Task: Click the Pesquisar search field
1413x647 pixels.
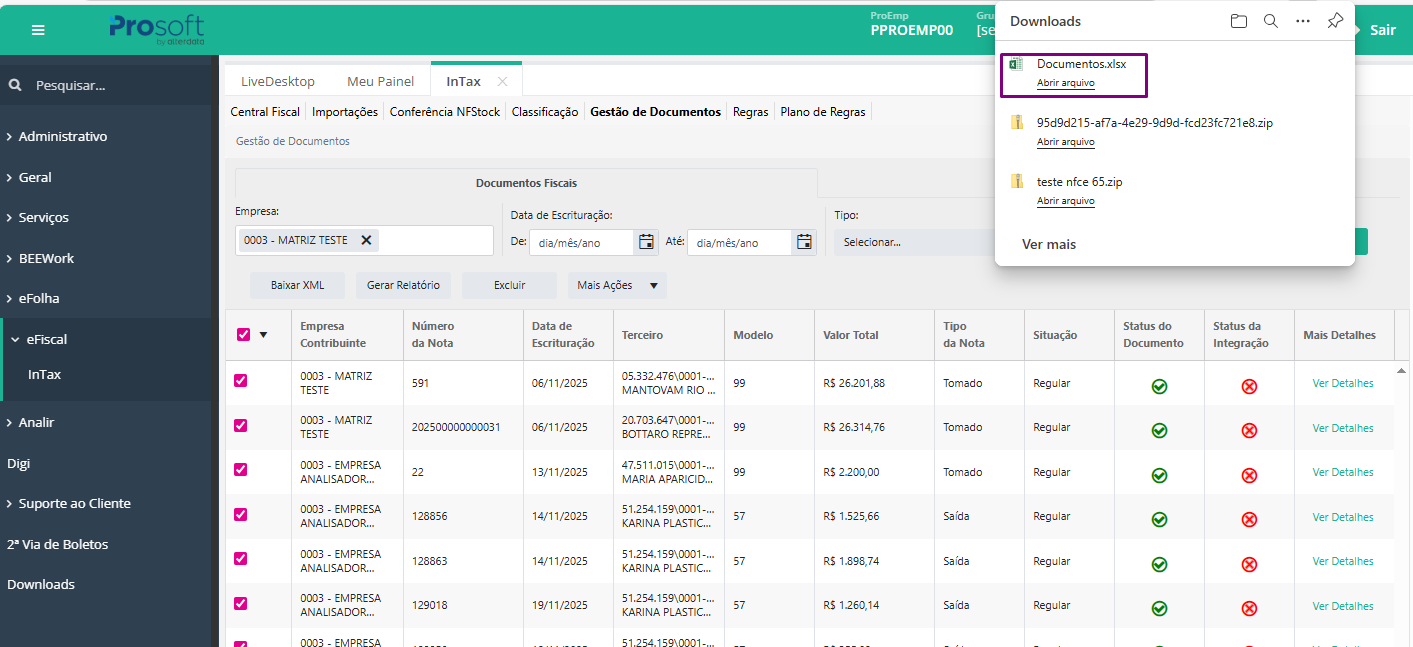Action: tap(100, 86)
